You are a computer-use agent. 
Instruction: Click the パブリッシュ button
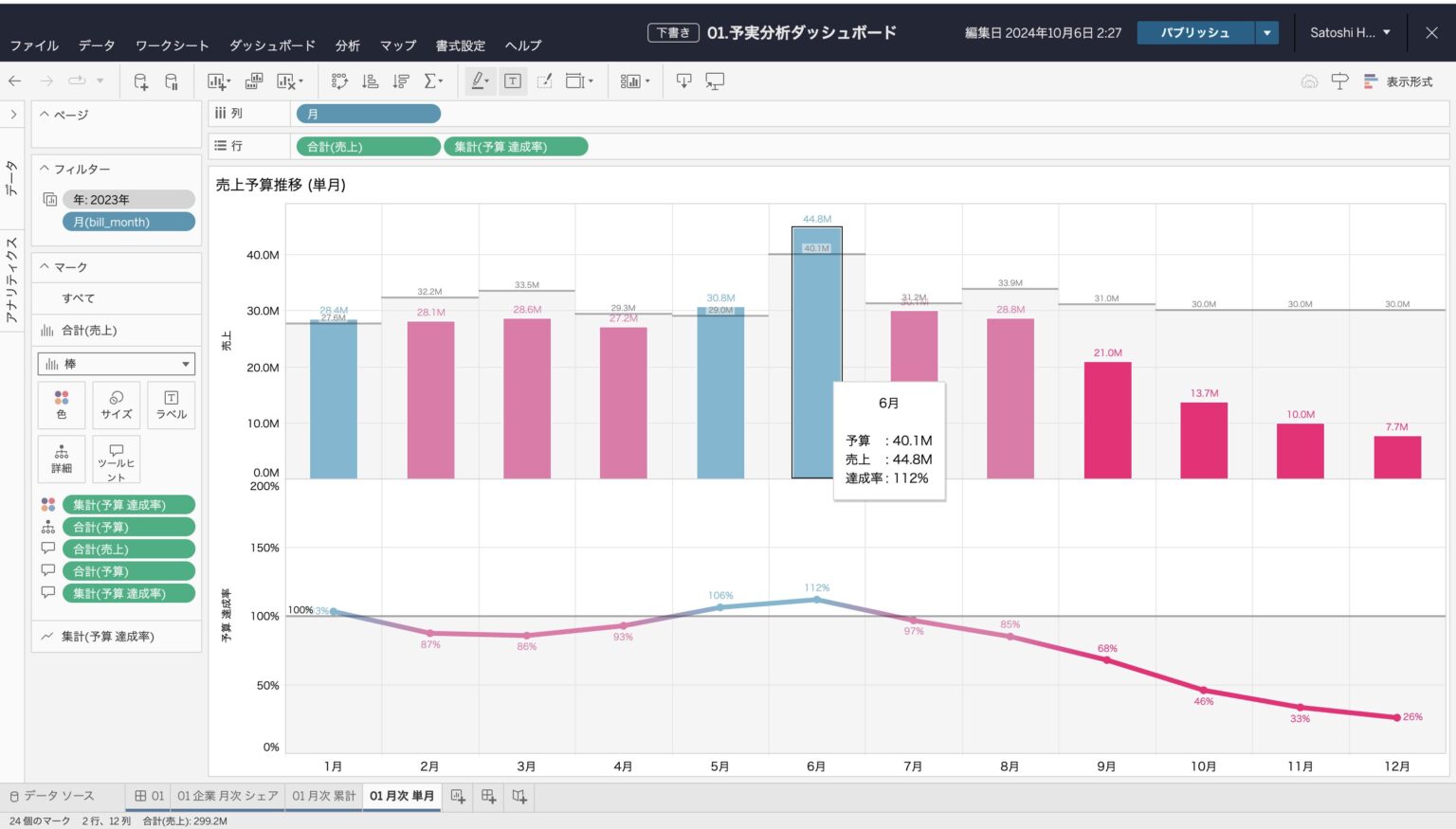point(1195,31)
